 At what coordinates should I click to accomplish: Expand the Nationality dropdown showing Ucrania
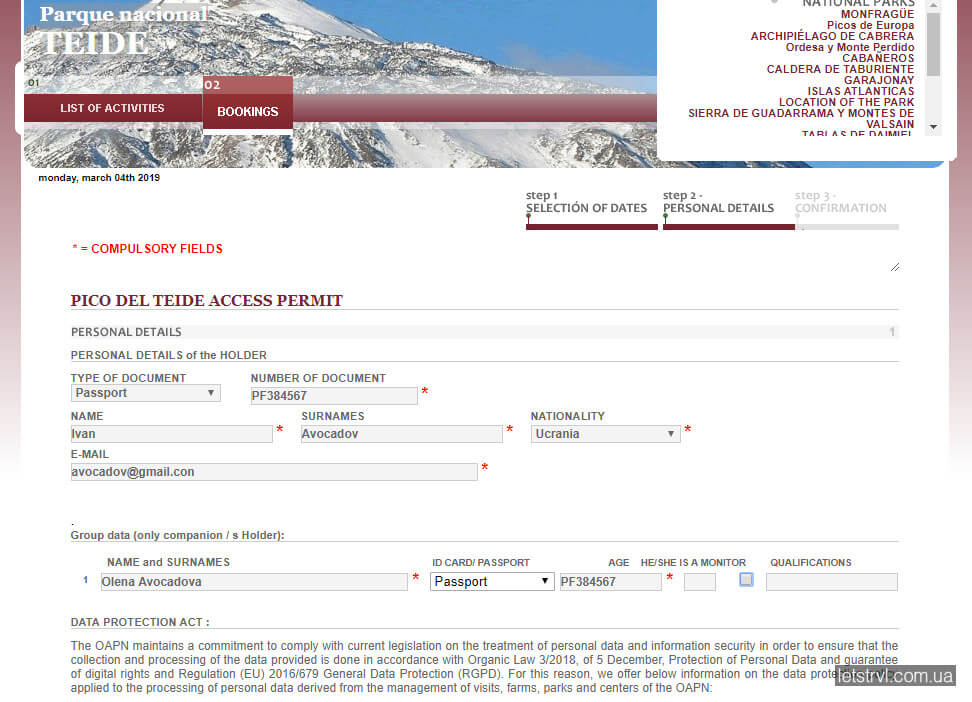click(605, 434)
